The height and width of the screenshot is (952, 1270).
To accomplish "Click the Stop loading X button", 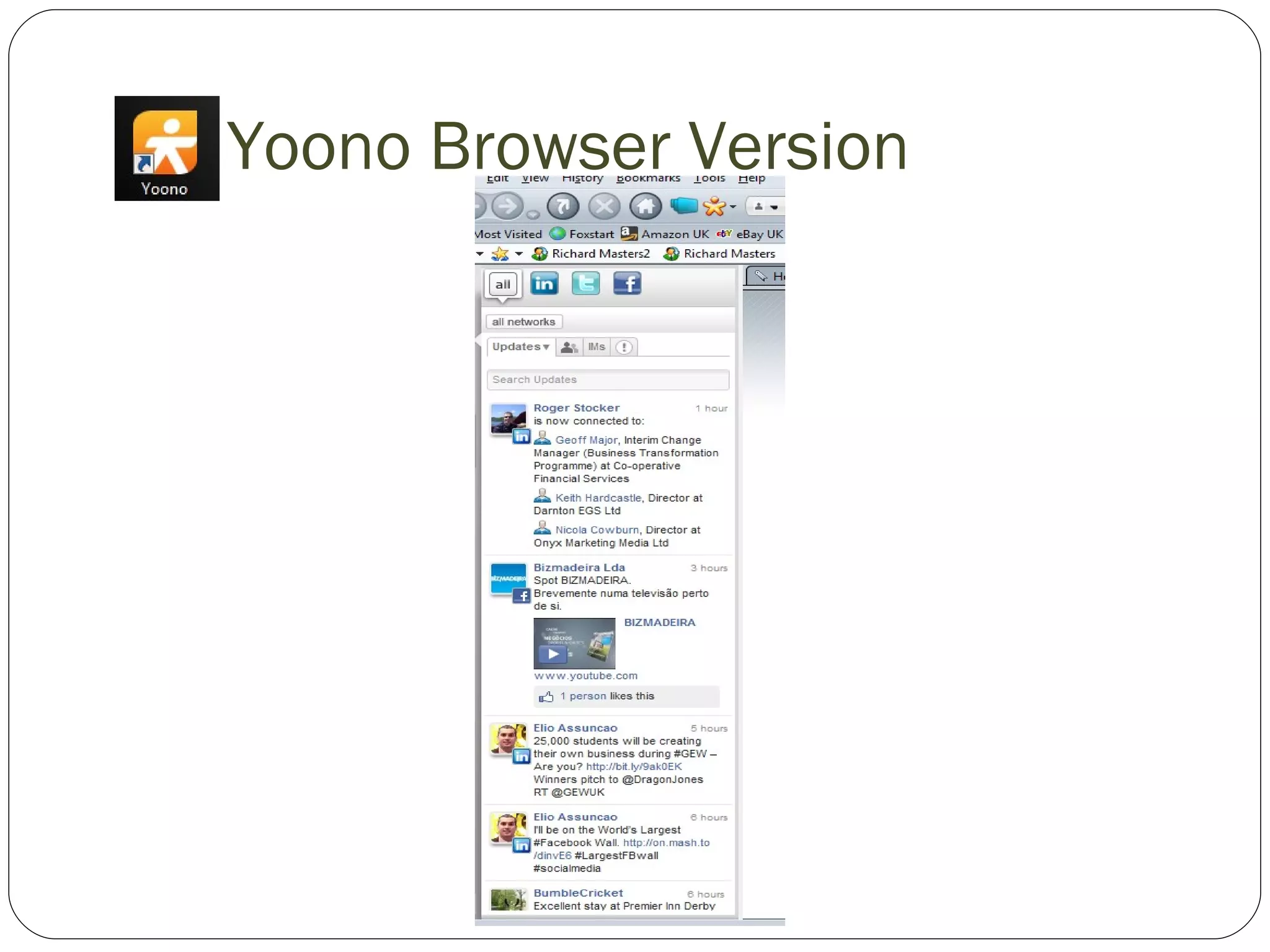I will [x=604, y=206].
